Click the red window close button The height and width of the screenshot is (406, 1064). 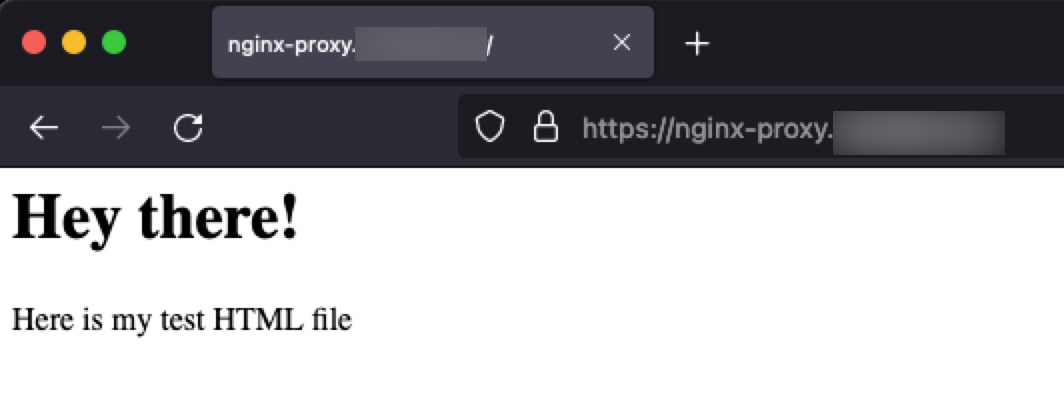[34, 43]
